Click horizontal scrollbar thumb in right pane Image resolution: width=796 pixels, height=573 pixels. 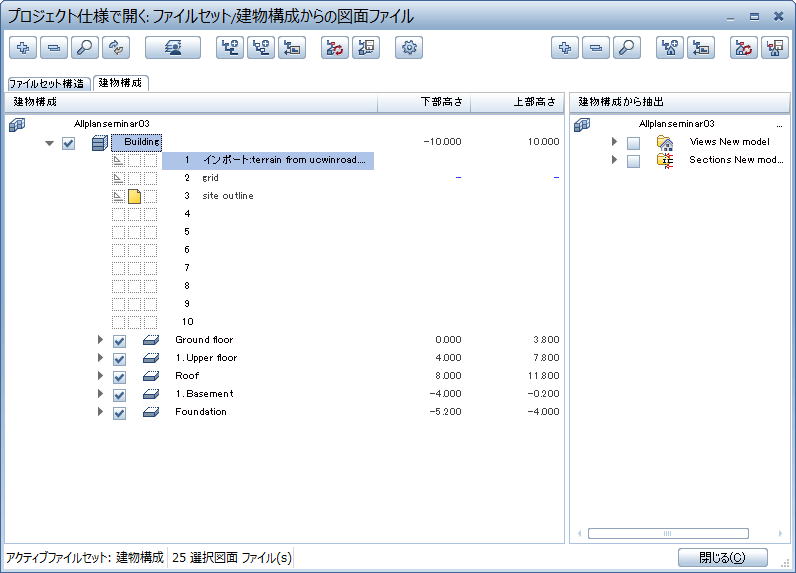tap(668, 533)
